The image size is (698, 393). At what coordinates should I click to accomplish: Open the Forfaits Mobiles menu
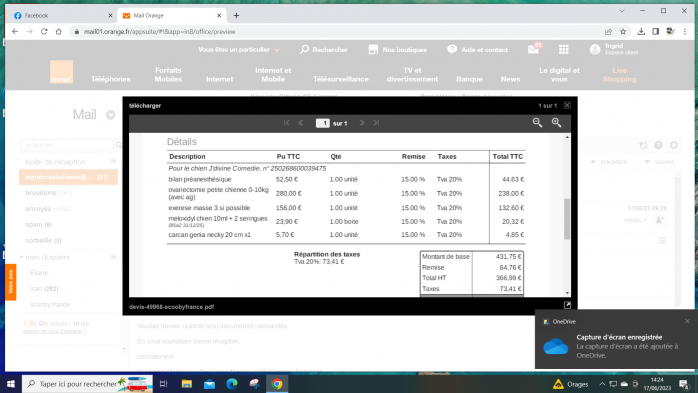[168, 74]
